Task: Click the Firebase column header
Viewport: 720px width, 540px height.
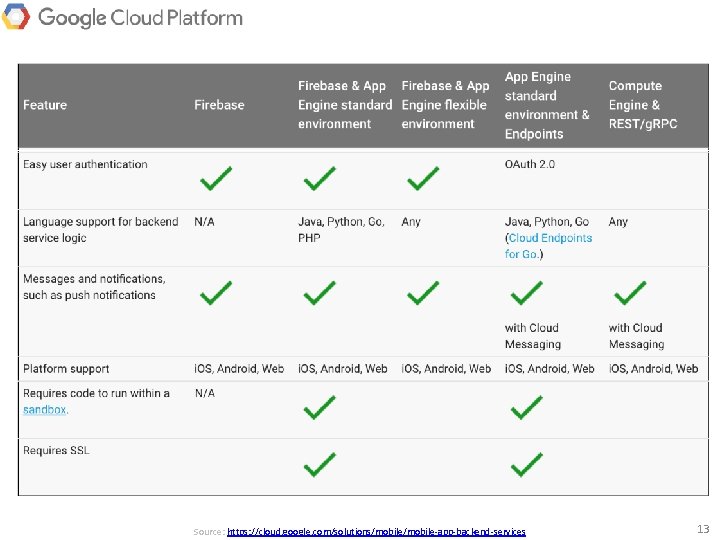Action: [x=219, y=105]
